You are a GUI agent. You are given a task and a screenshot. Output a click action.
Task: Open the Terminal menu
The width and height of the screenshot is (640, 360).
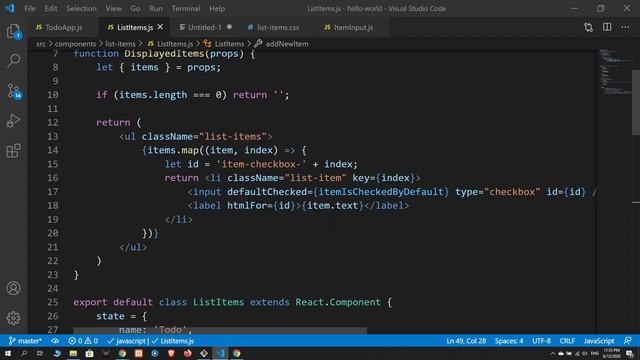tap(186, 8)
